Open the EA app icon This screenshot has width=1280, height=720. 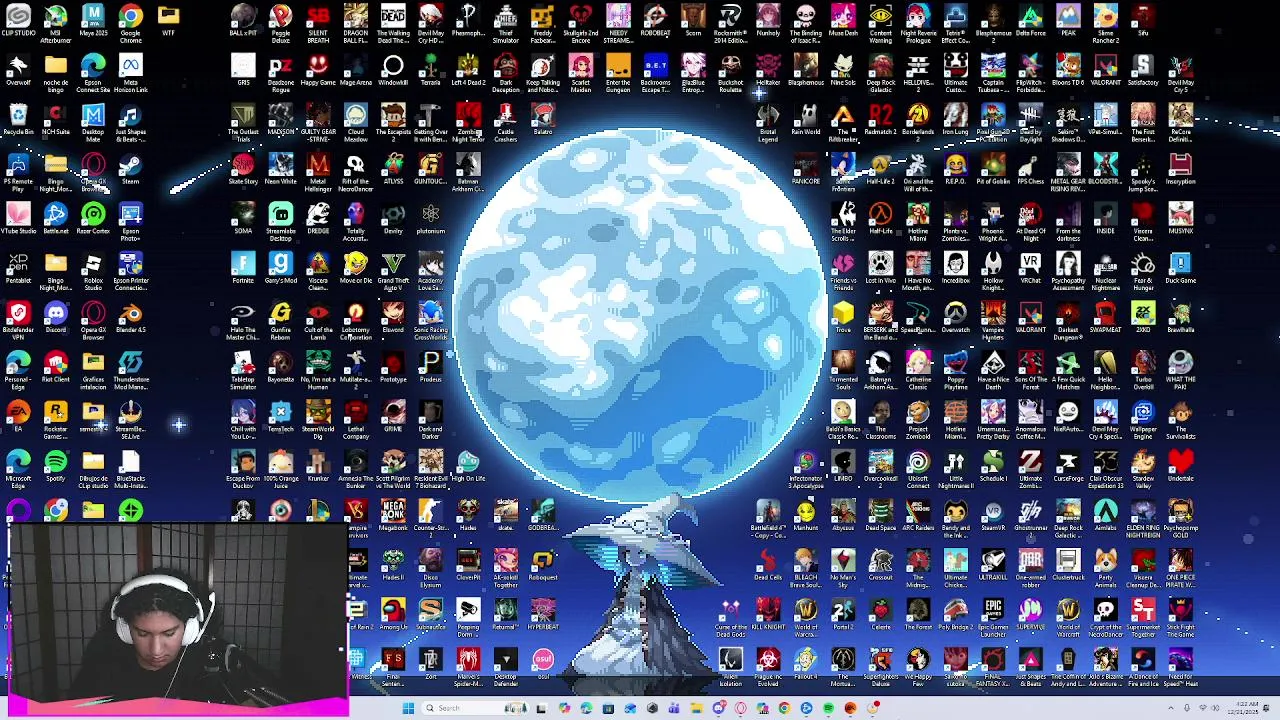(18, 416)
